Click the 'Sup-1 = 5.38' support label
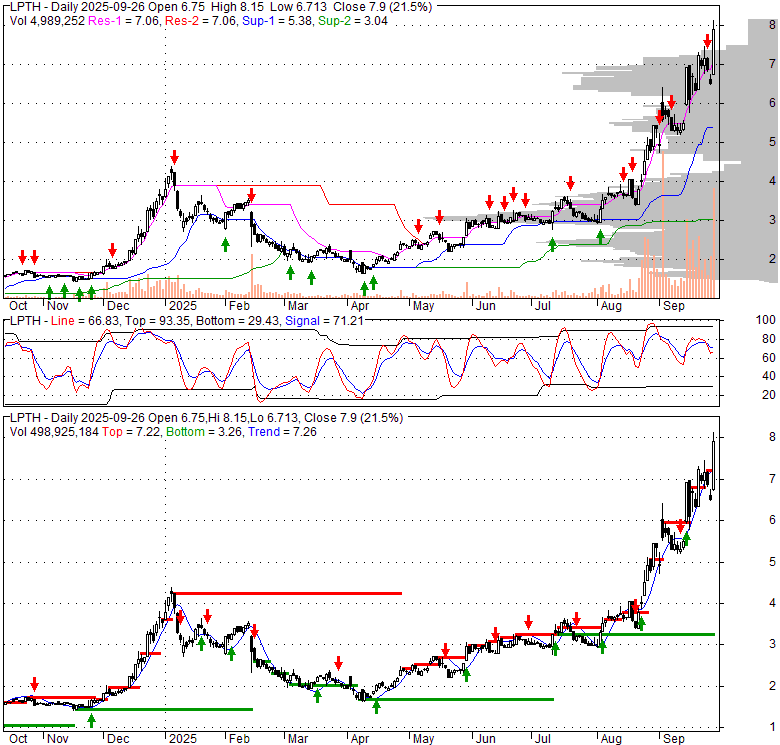Screen dimensions: 780x745 click(x=277, y=21)
